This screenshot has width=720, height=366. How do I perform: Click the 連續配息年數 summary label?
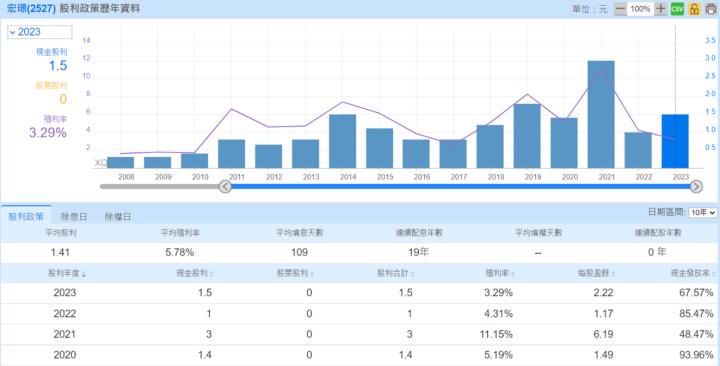coord(419,233)
